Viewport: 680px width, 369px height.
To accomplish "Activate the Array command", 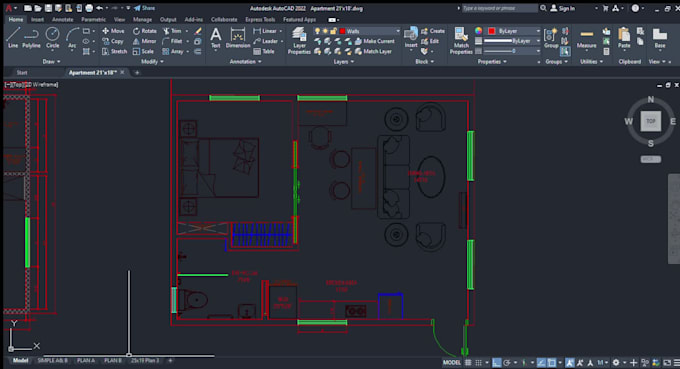I will 173,51.
